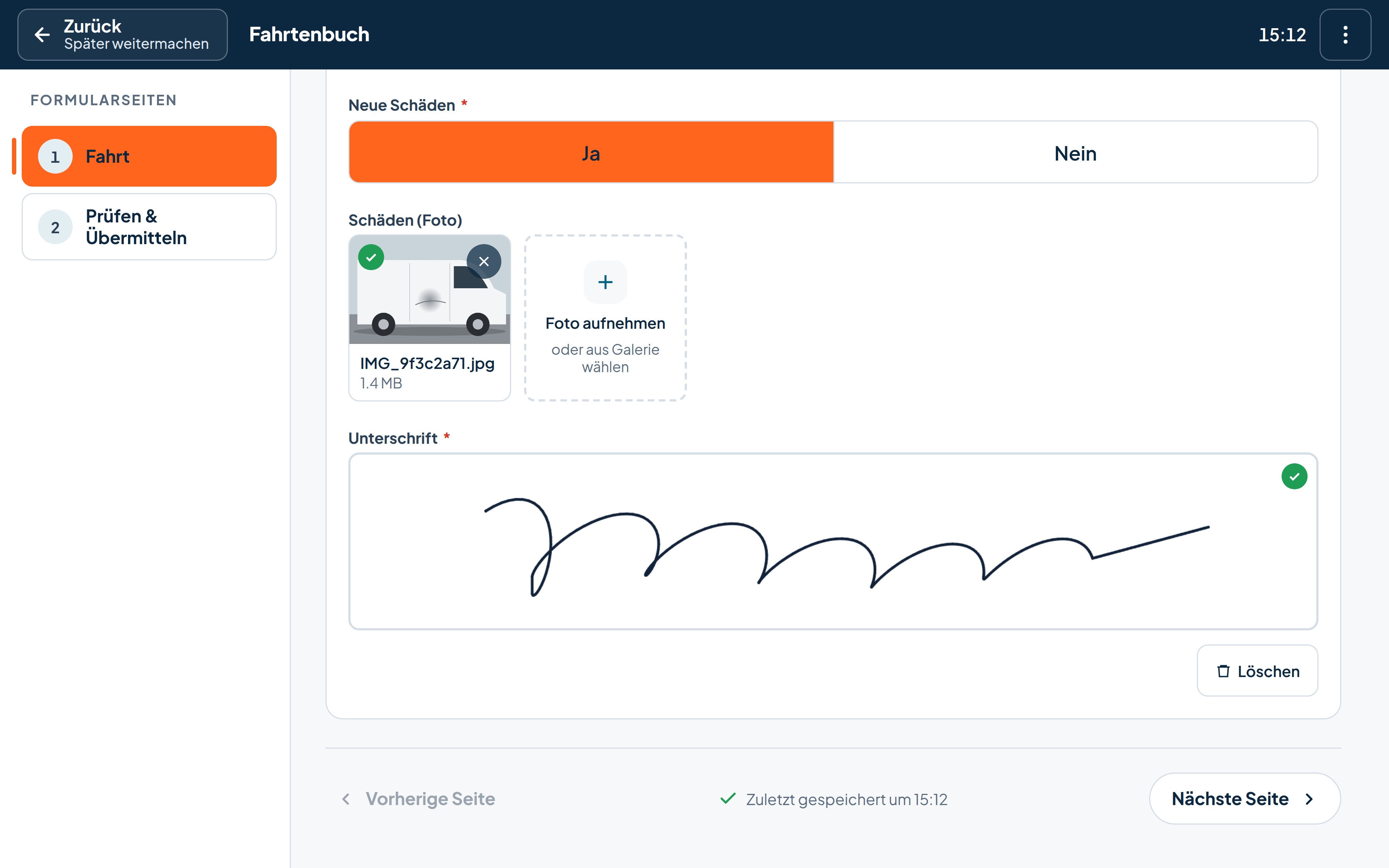Click the chevron next to Nächste Seite
This screenshot has width=1389, height=868.
pyautogui.click(x=1309, y=799)
